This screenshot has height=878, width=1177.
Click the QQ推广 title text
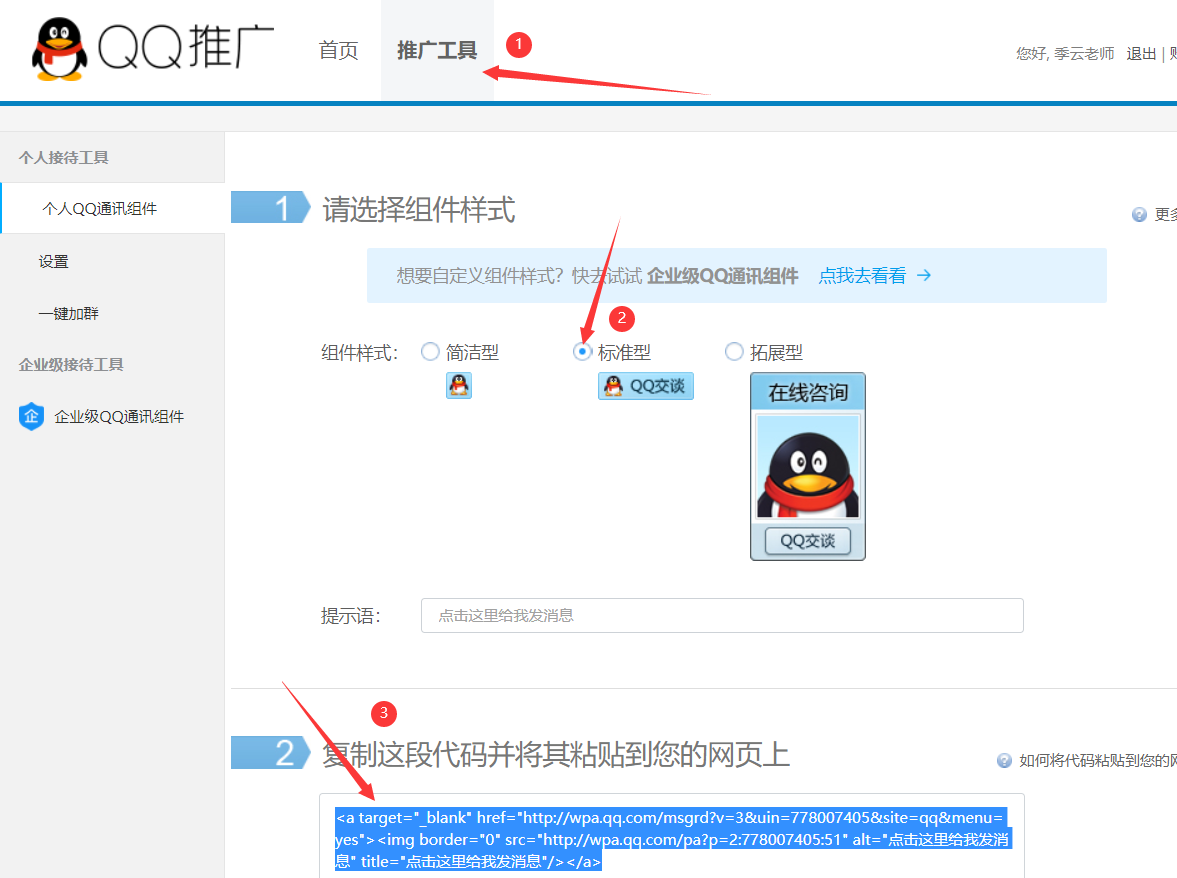185,47
